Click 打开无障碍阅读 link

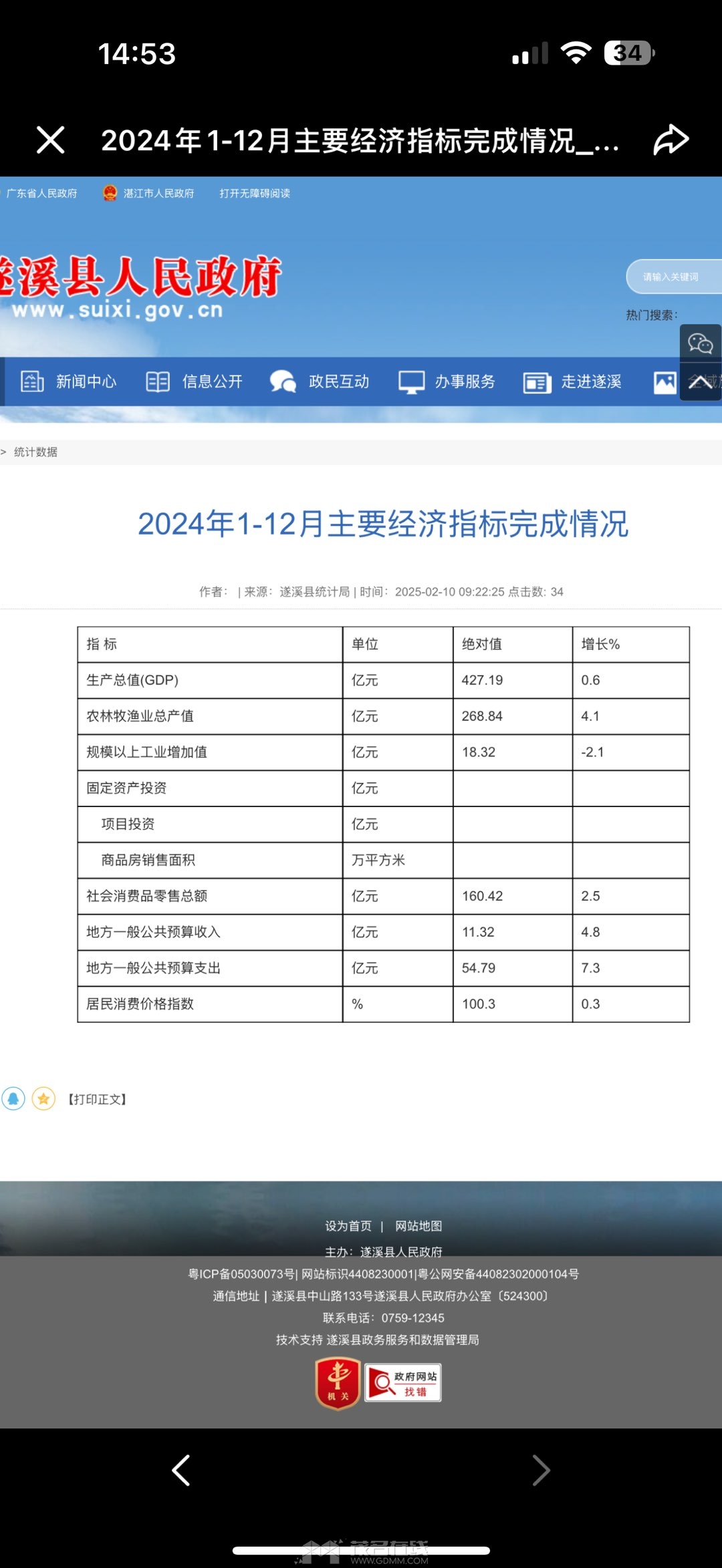click(x=255, y=193)
